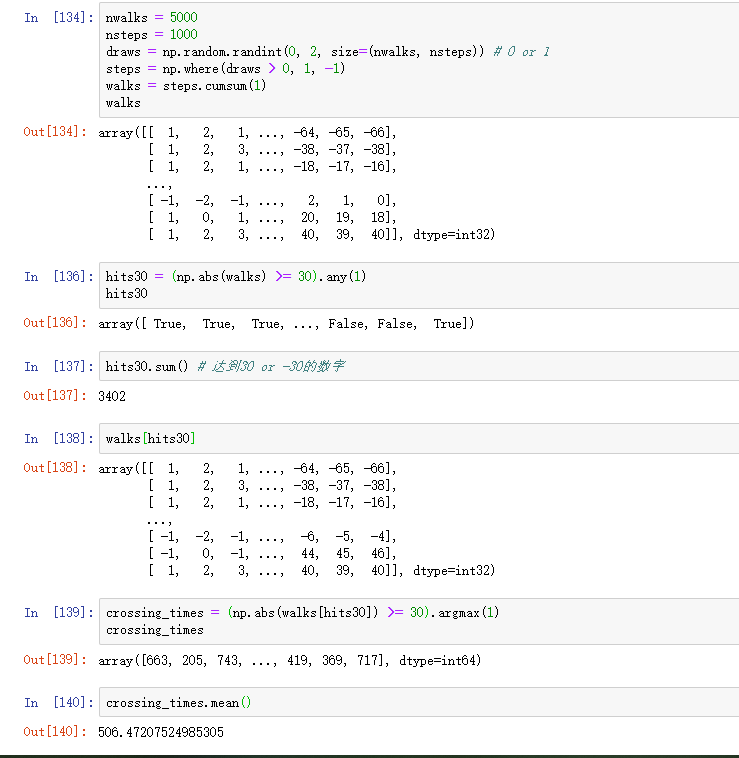The height and width of the screenshot is (758, 739).
Task: Click the Out[139] array output 663, 205, 743
Action: click(x=290, y=660)
